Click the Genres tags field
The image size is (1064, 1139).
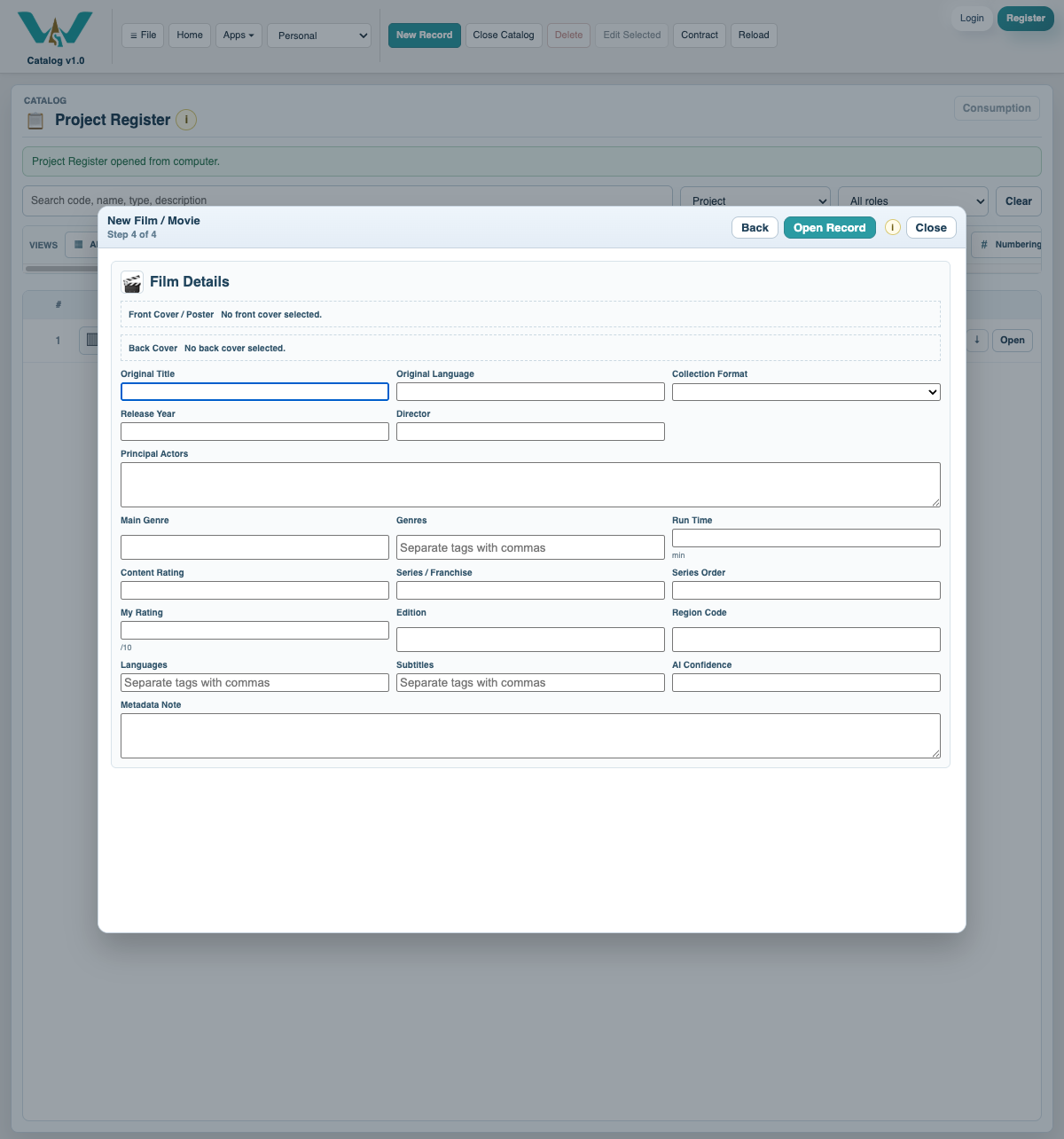point(530,547)
